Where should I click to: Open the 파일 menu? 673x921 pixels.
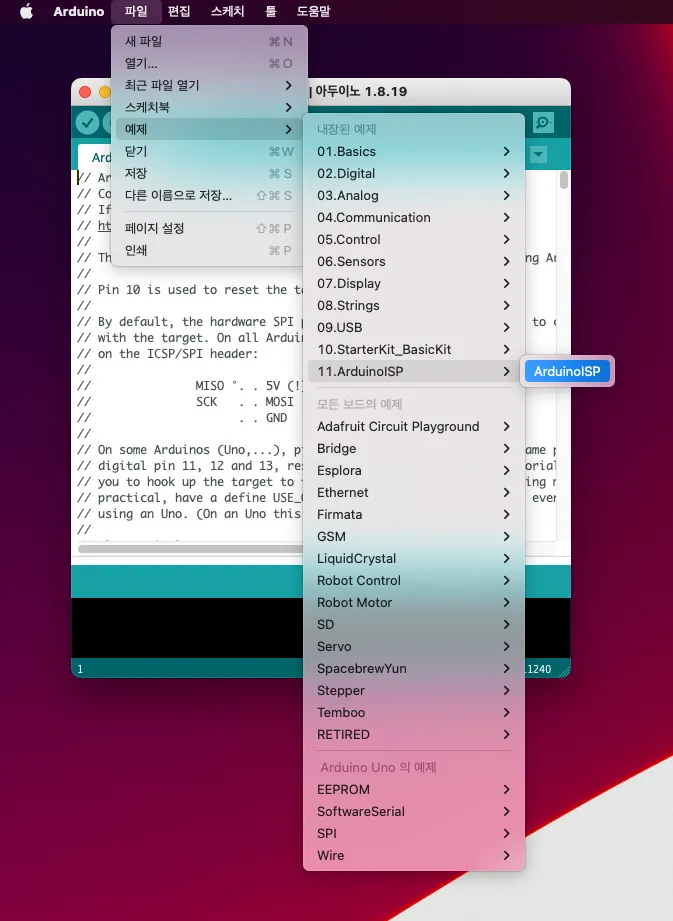click(x=136, y=11)
